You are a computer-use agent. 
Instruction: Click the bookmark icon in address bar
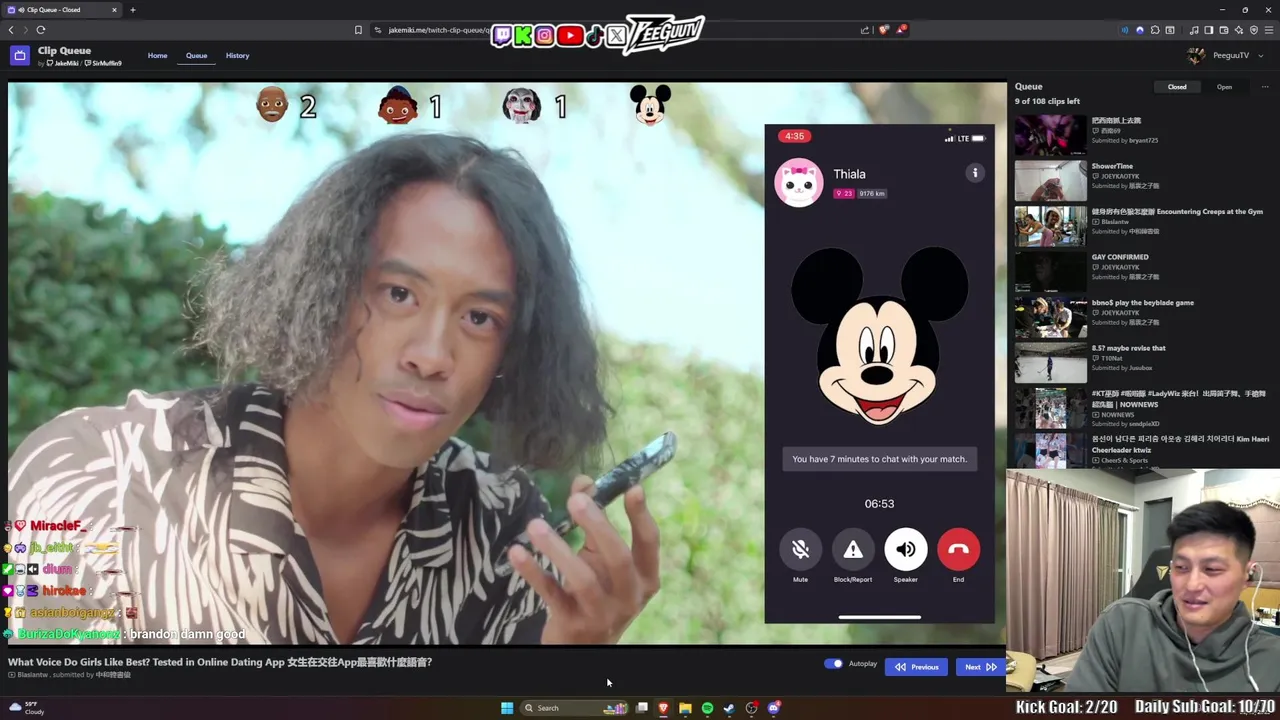pos(358,30)
